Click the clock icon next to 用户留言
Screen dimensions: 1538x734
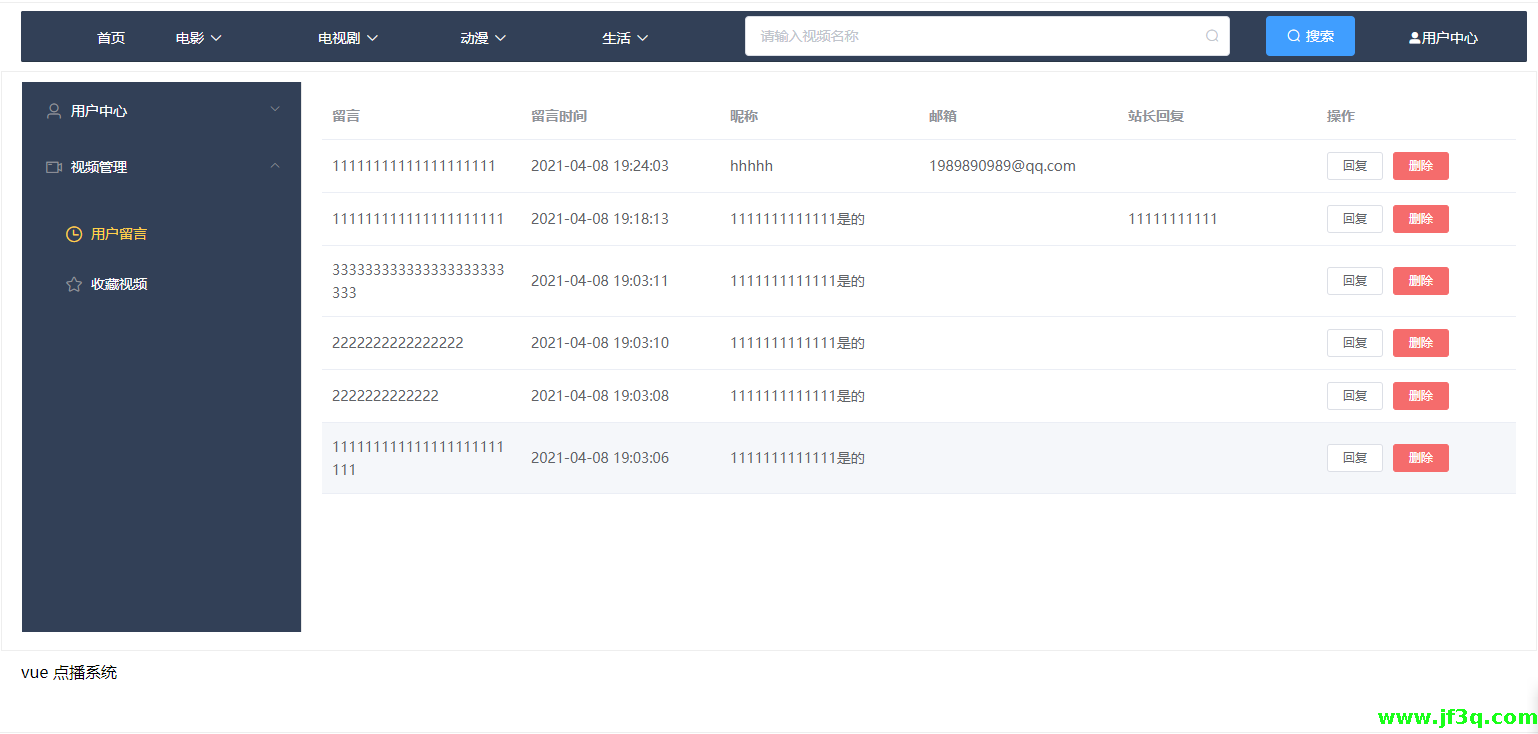pos(74,234)
